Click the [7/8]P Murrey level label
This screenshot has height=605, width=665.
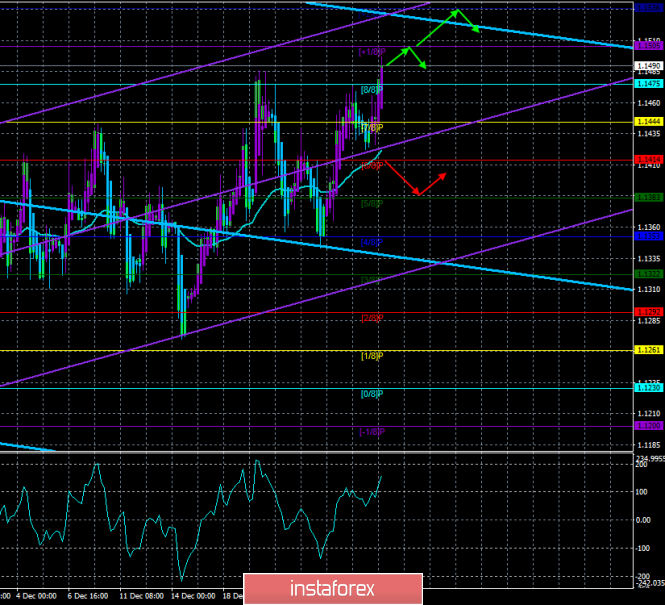[x=371, y=128]
